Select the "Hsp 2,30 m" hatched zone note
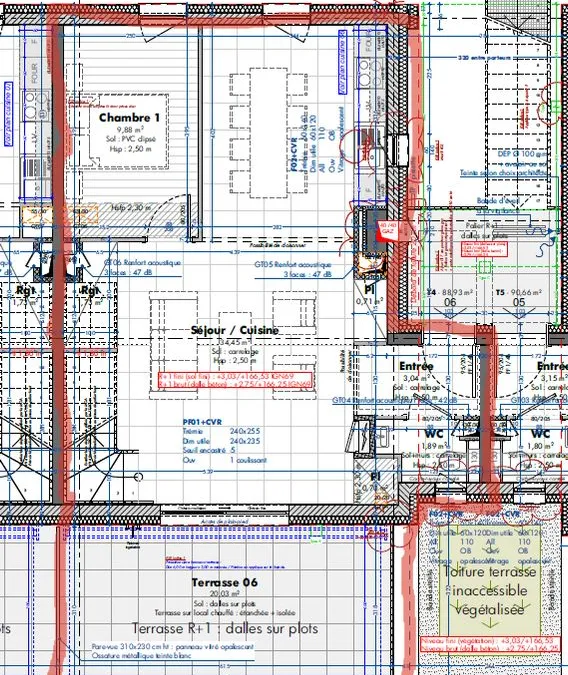The width and height of the screenshot is (568, 675). click(131, 207)
